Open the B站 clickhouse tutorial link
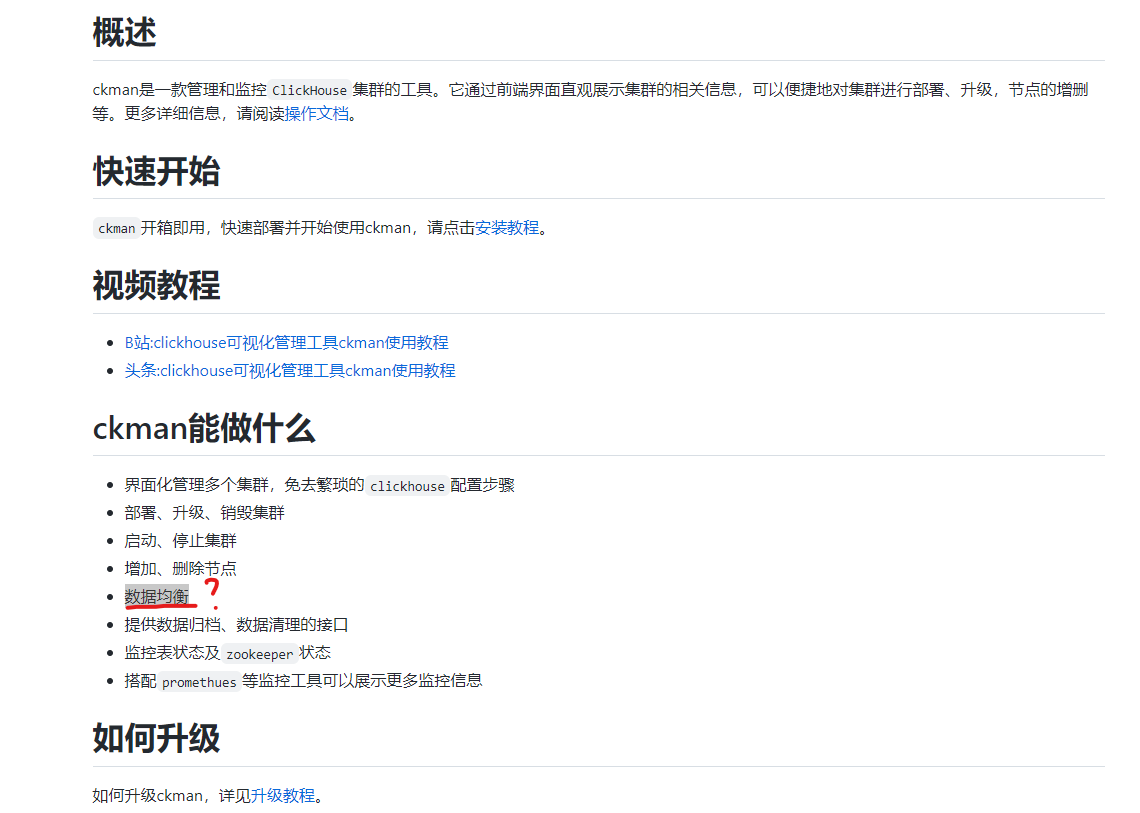 click(x=286, y=343)
